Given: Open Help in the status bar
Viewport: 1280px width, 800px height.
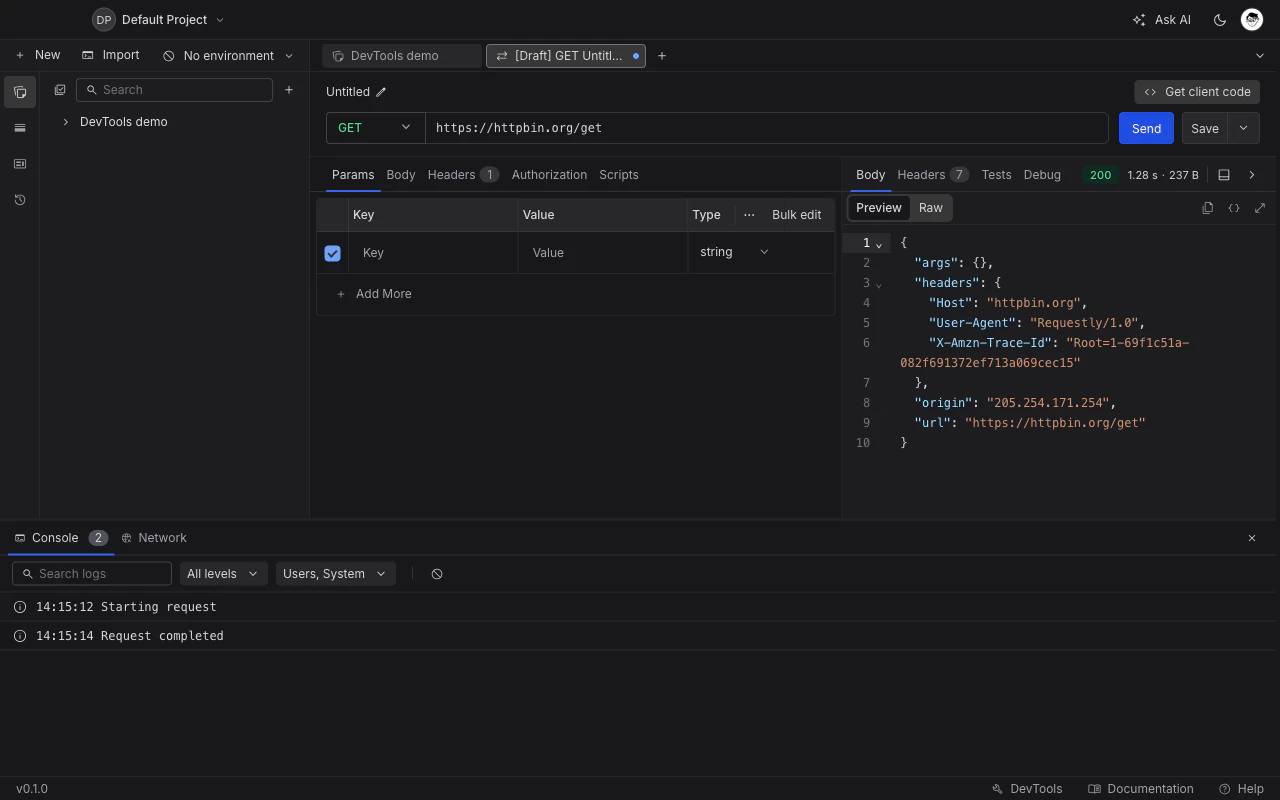Looking at the screenshot, I should tap(1242, 789).
